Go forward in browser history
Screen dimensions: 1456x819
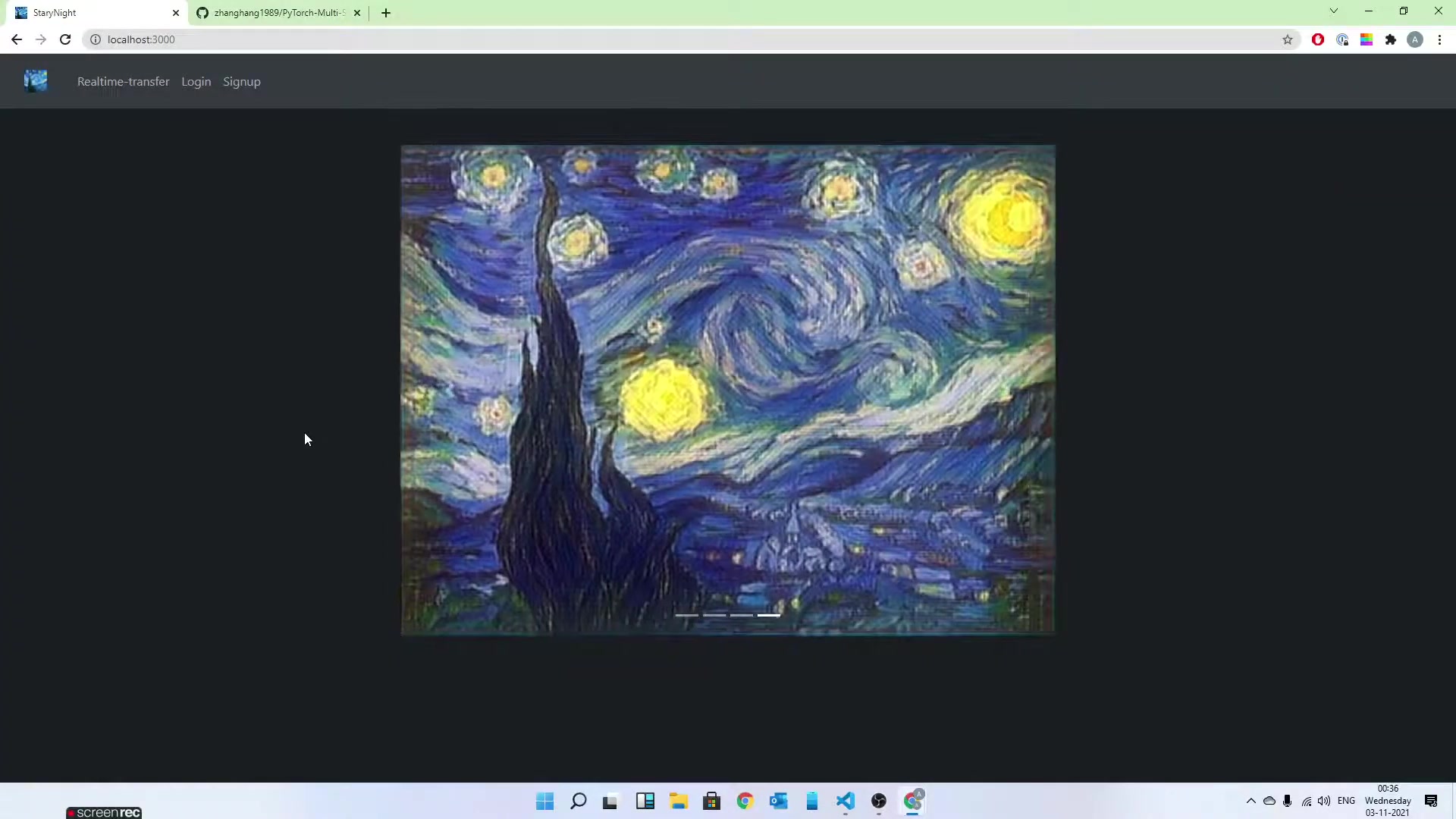pos(41,39)
